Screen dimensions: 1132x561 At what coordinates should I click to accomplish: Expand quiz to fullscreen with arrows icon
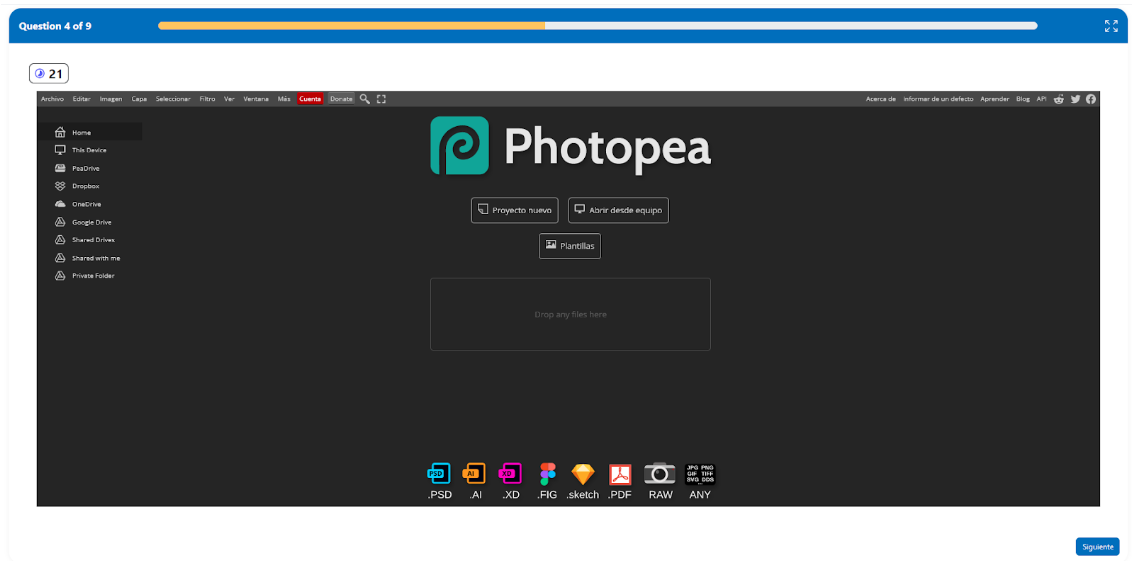click(1111, 26)
